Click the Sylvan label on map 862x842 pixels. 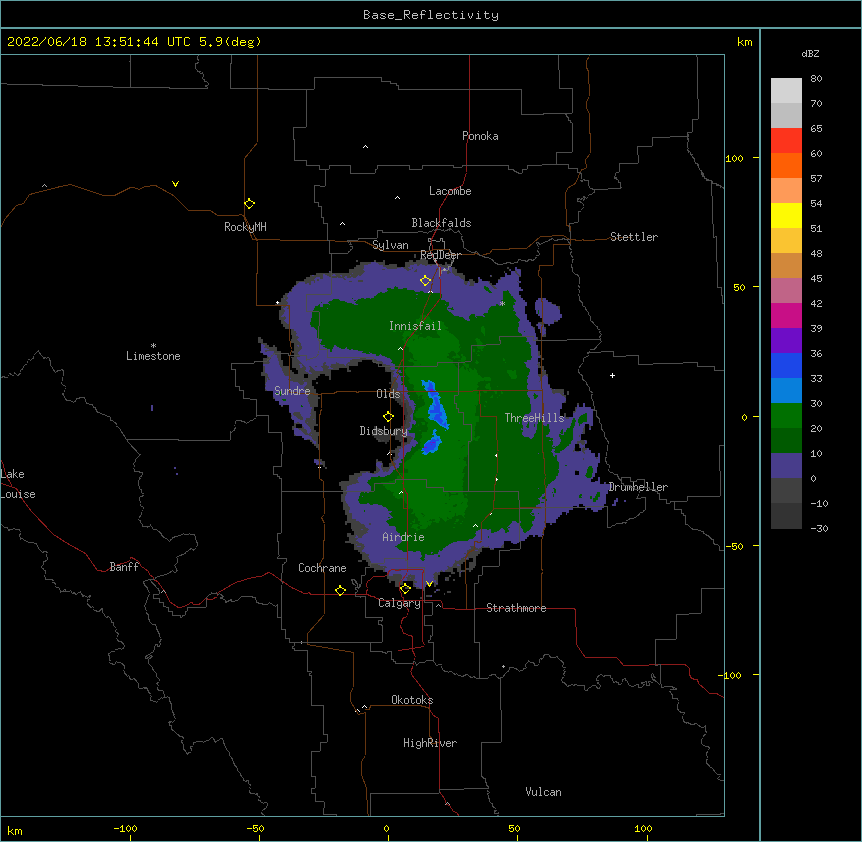(x=390, y=245)
